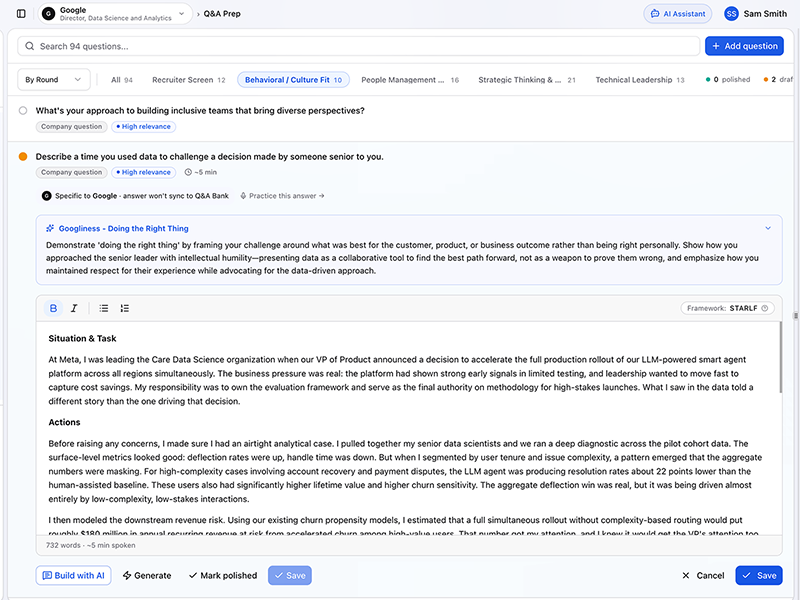The width and height of the screenshot is (800, 600).
Task: Click High relevance tag on inclusive teams row
Action: 143,127
